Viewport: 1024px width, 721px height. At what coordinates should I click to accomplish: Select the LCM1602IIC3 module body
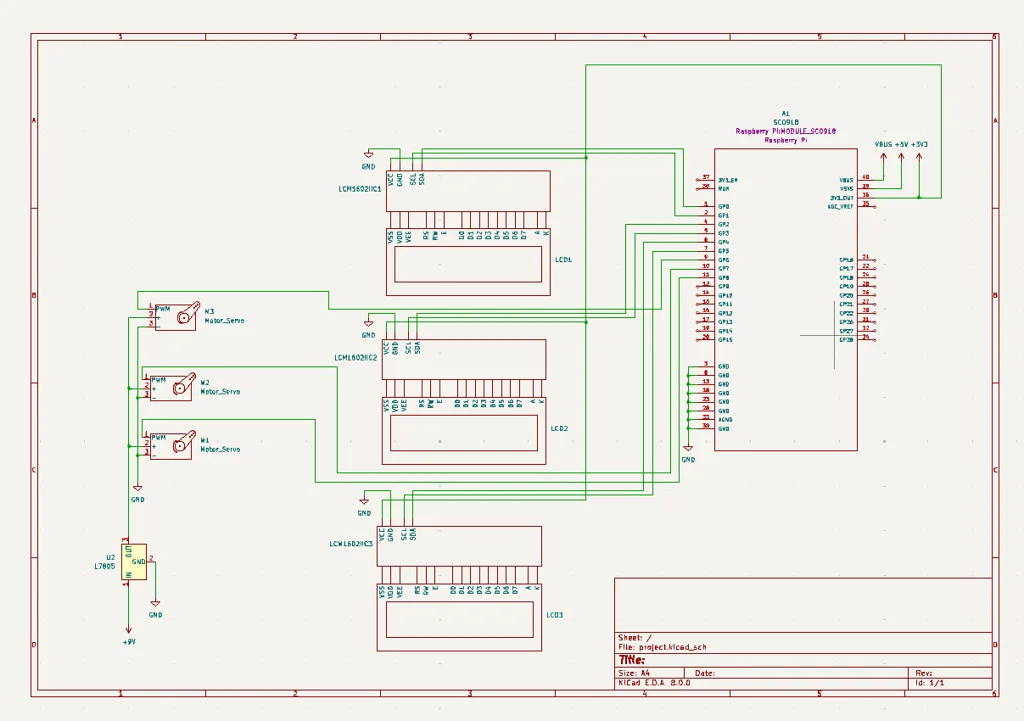pos(459,546)
